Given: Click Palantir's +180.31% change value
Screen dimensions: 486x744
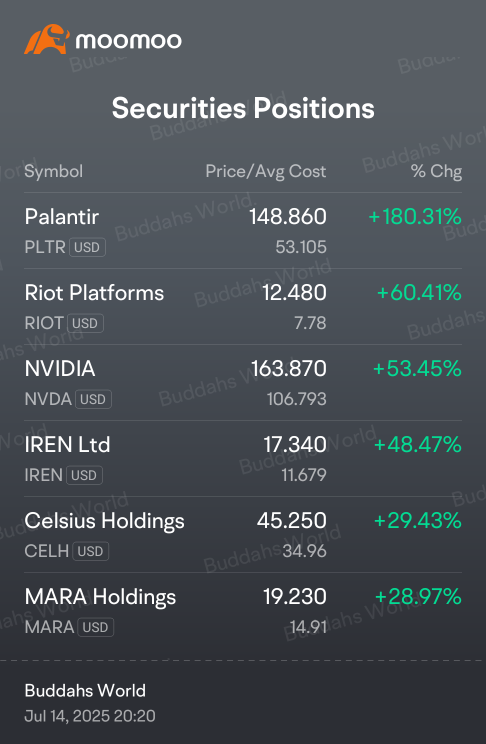Looking at the screenshot, I should click(415, 217).
